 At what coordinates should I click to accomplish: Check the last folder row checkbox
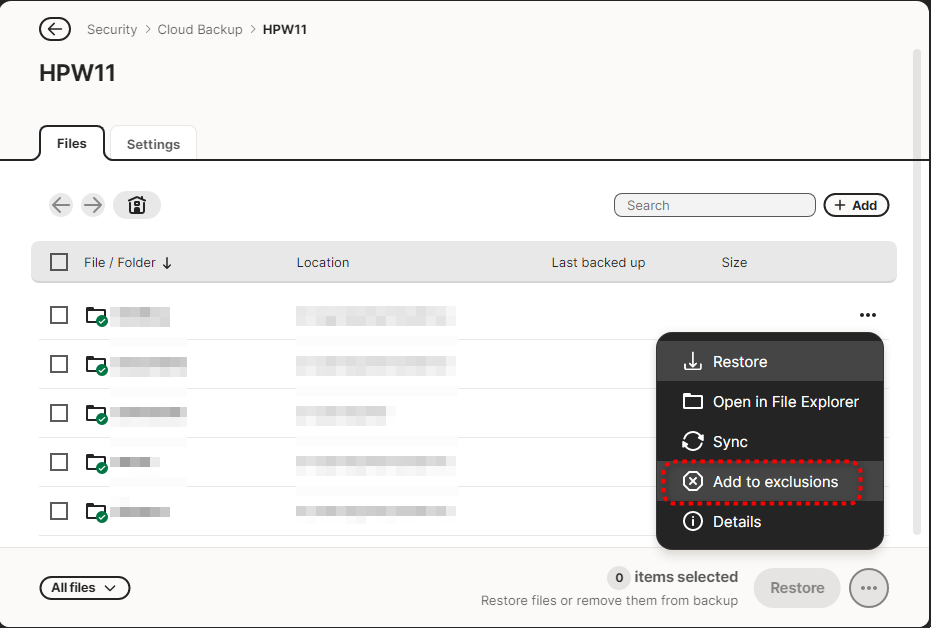pyautogui.click(x=59, y=511)
